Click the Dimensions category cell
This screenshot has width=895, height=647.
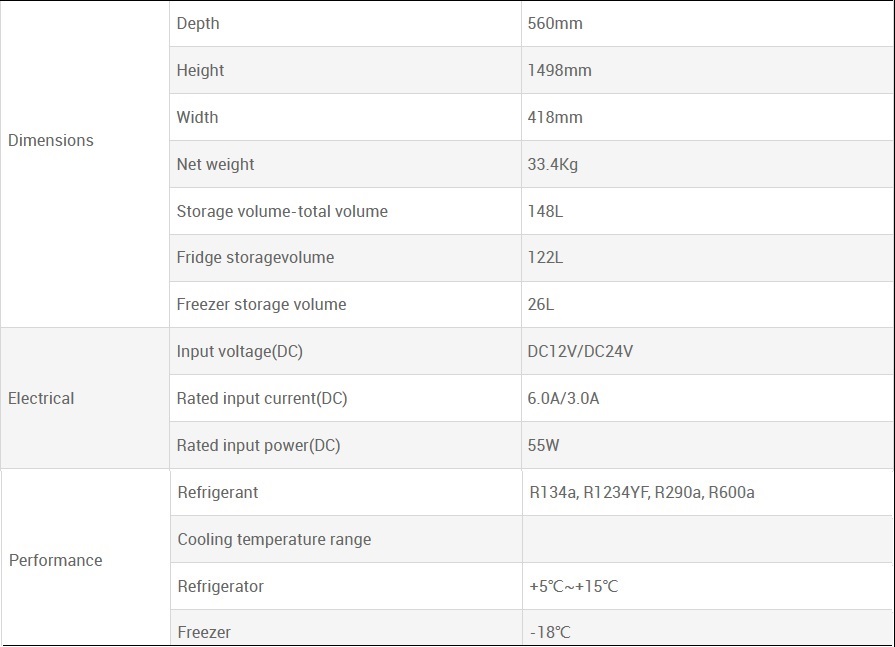51,141
